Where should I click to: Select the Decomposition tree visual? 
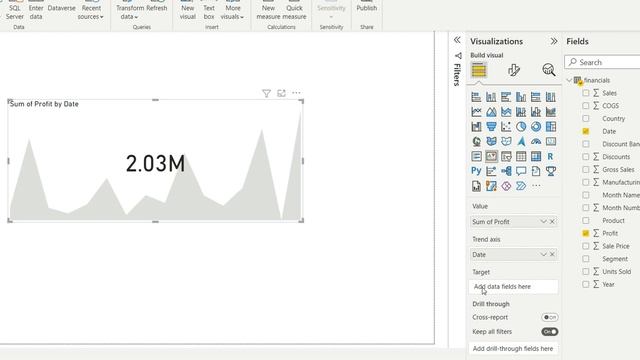506,171
